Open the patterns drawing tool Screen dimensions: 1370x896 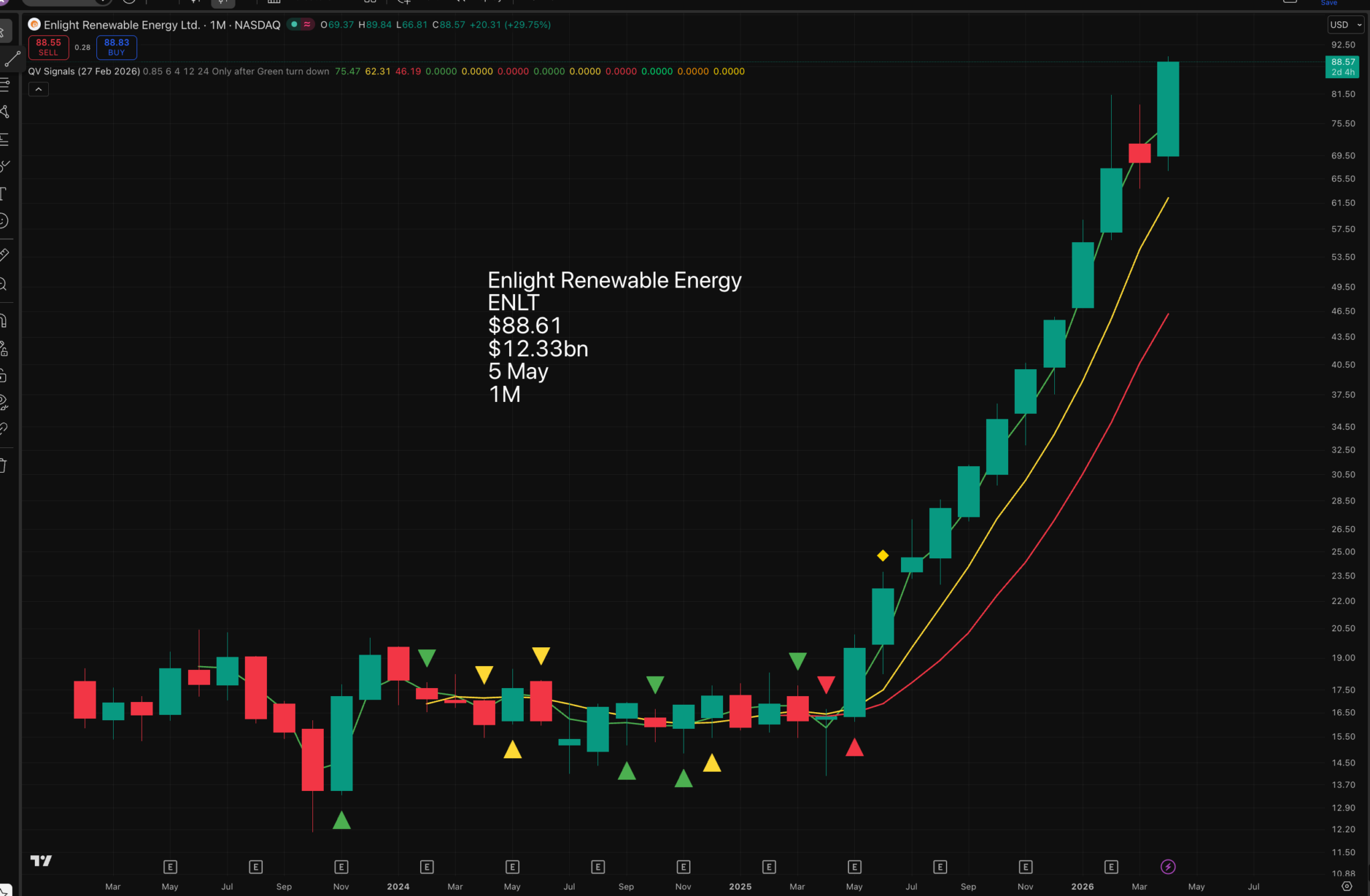pos(5,112)
